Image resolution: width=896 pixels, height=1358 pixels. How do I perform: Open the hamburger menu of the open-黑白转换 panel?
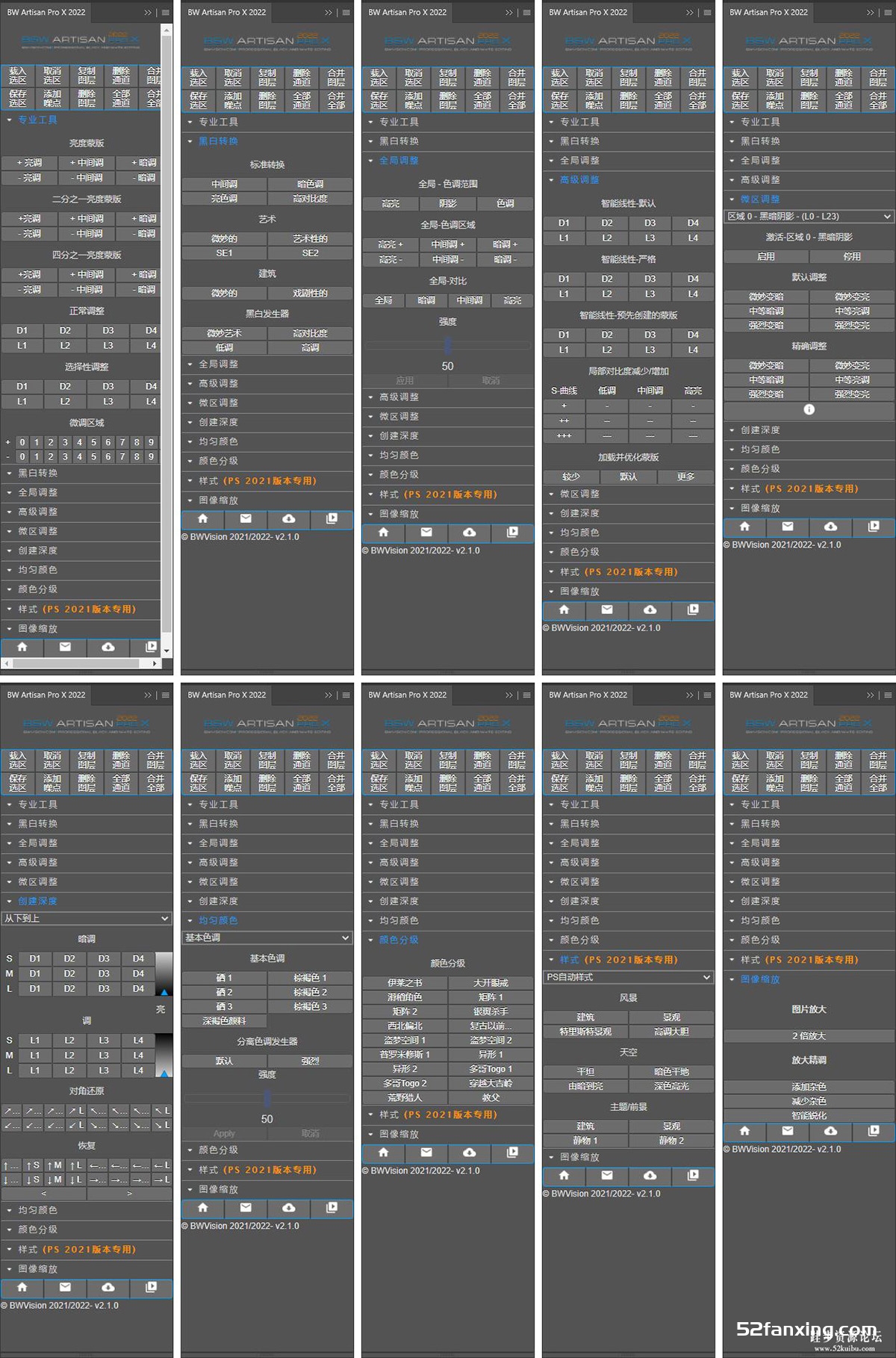(x=346, y=13)
